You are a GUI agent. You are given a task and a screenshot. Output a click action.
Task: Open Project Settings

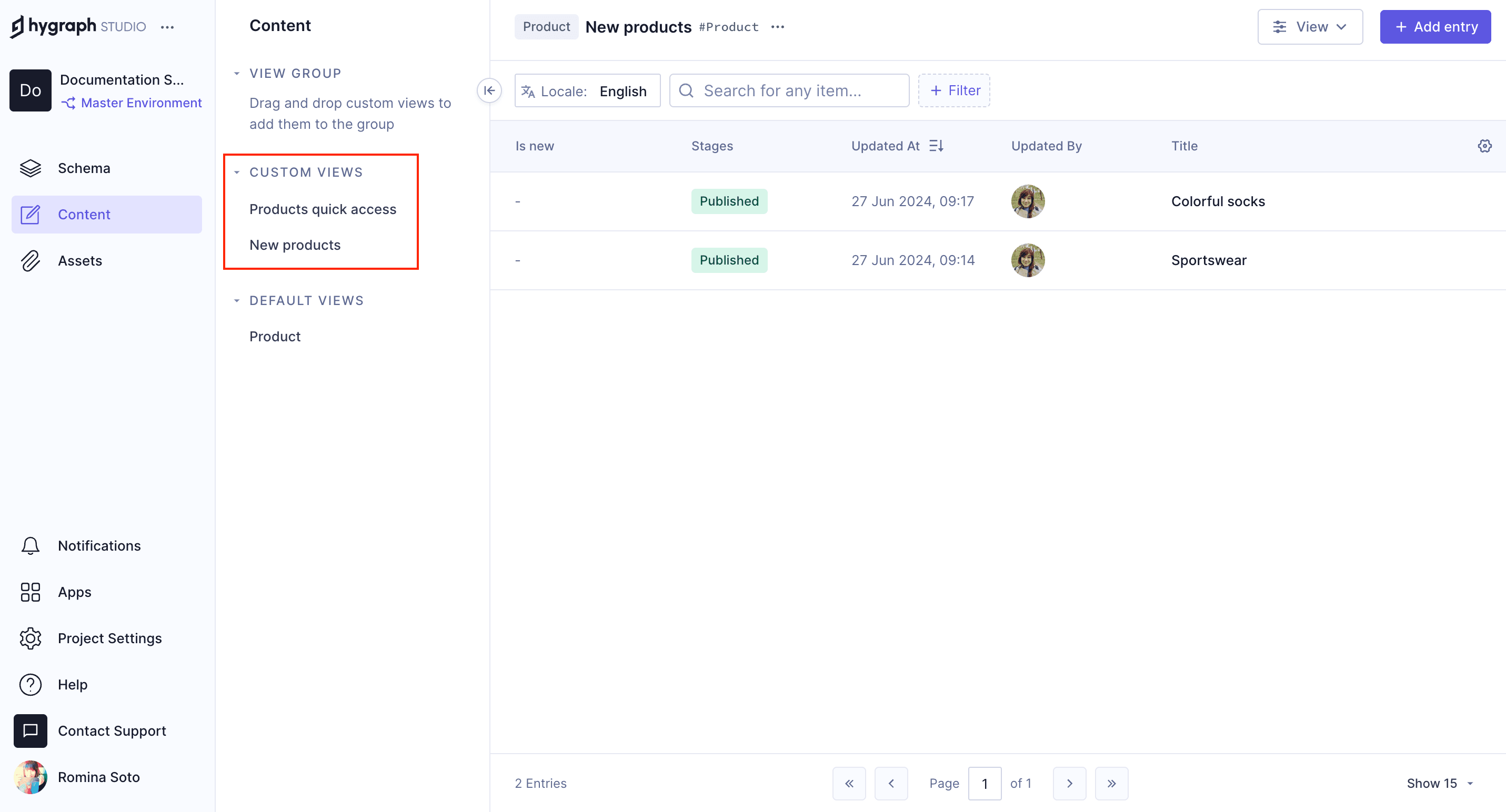tap(109, 638)
